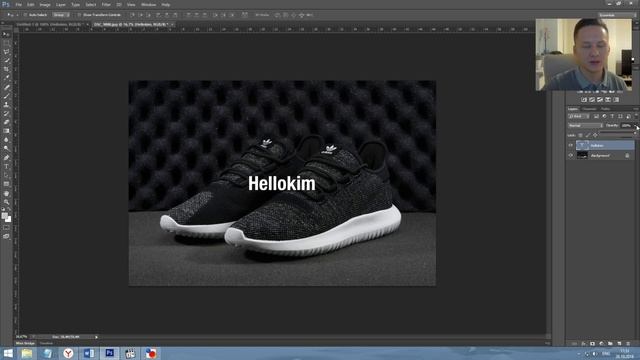
Task: Open the tool preset picker arrow
Action: (x=17, y=15)
